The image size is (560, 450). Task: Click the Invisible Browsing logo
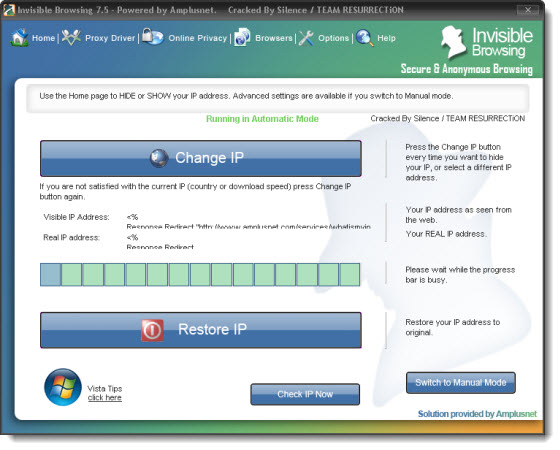(487, 43)
